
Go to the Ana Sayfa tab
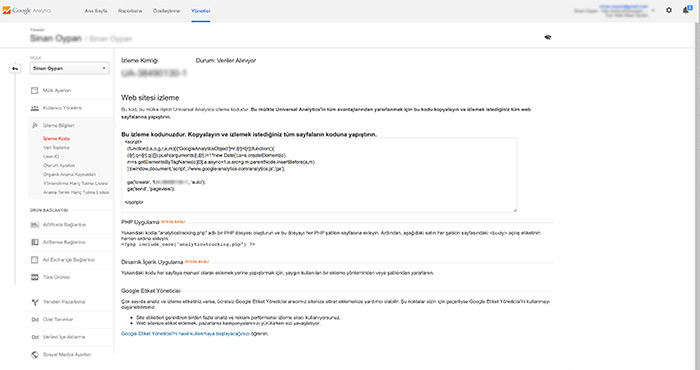click(96, 11)
